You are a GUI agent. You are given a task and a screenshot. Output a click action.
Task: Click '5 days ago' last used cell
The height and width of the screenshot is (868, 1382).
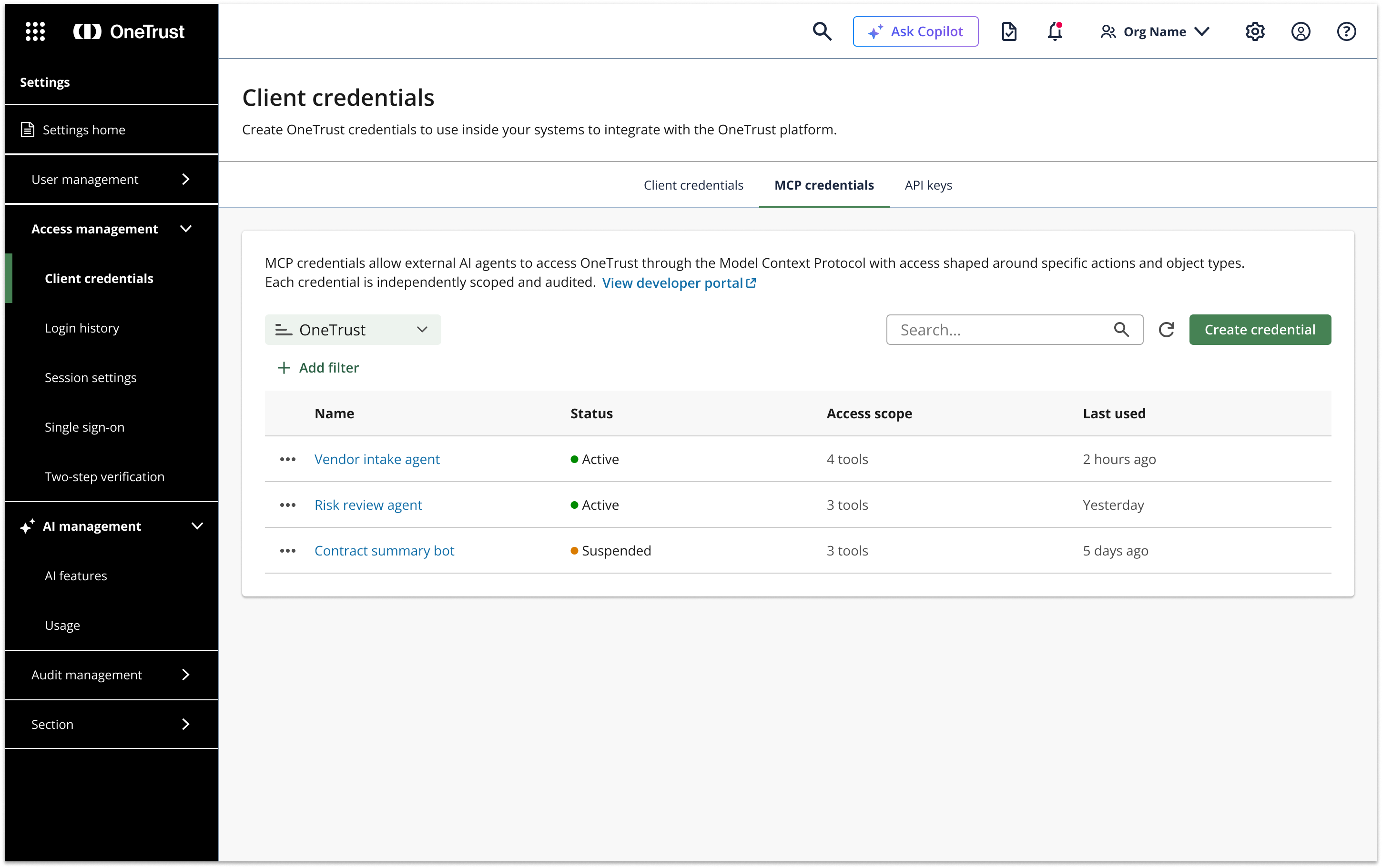coord(1115,551)
